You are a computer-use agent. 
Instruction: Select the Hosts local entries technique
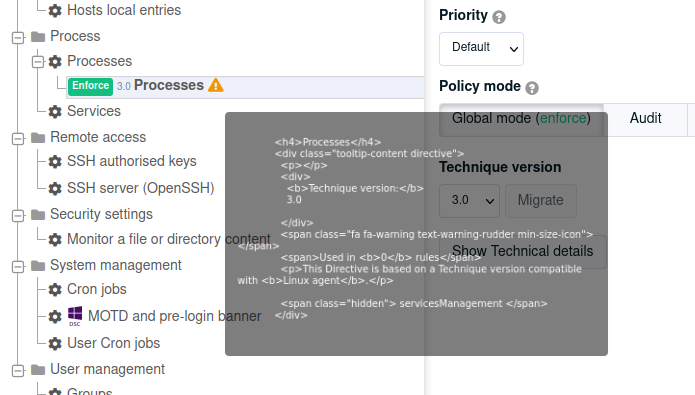(124, 10)
